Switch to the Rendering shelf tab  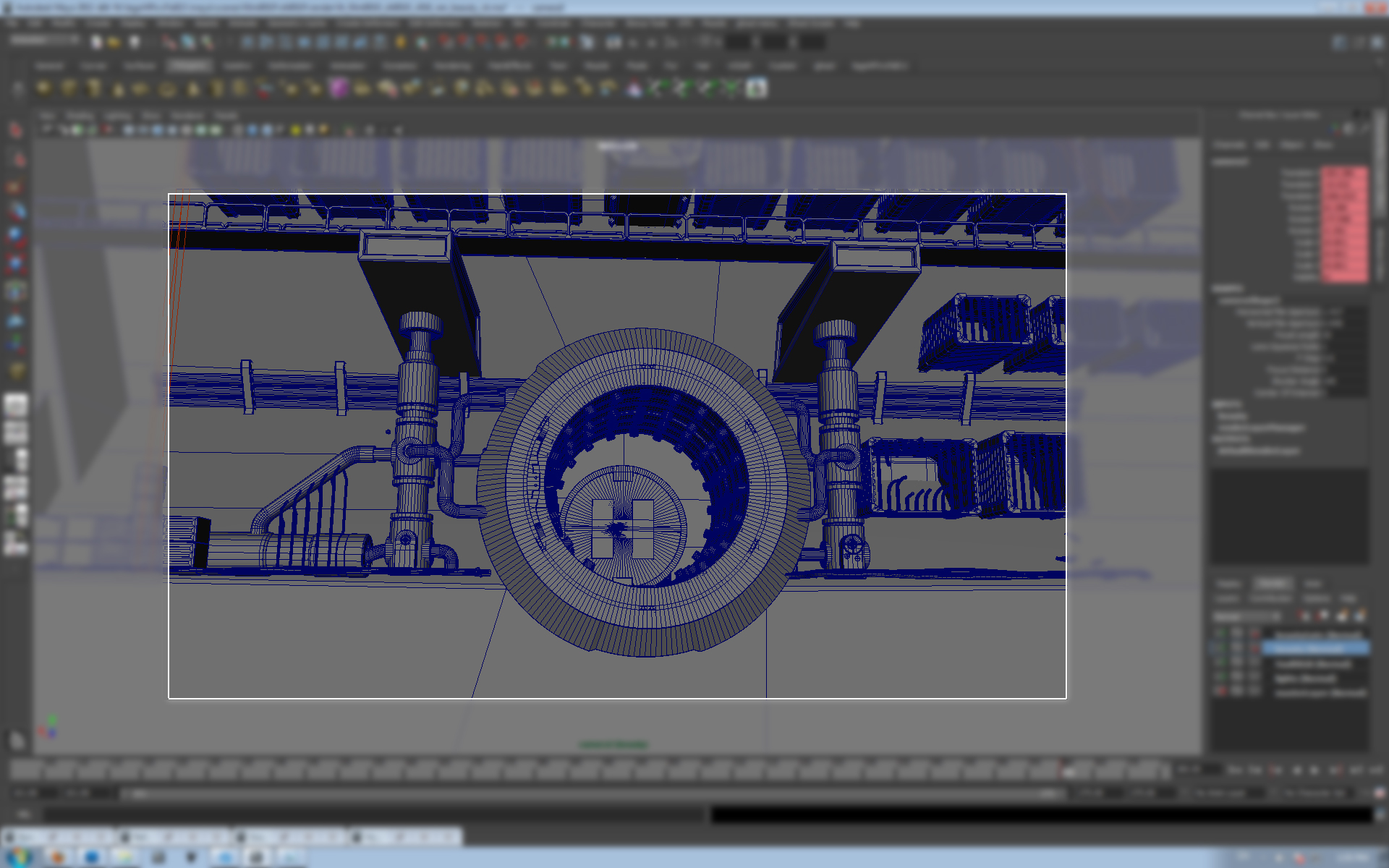452,66
